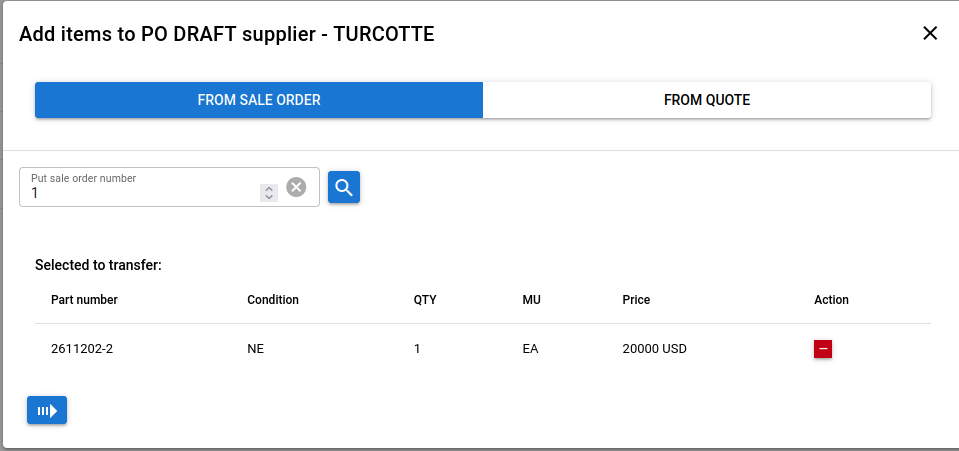Click the Action column header
This screenshot has width=959, height=451.
831,300
